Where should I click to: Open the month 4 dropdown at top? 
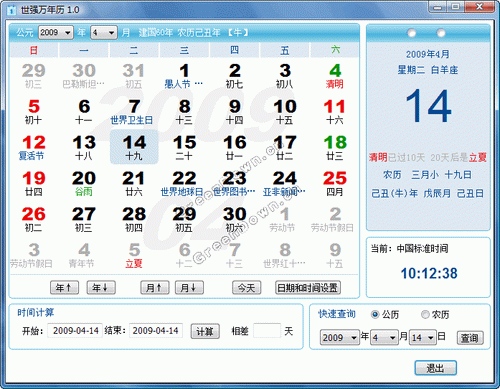[x=104, y=32]
